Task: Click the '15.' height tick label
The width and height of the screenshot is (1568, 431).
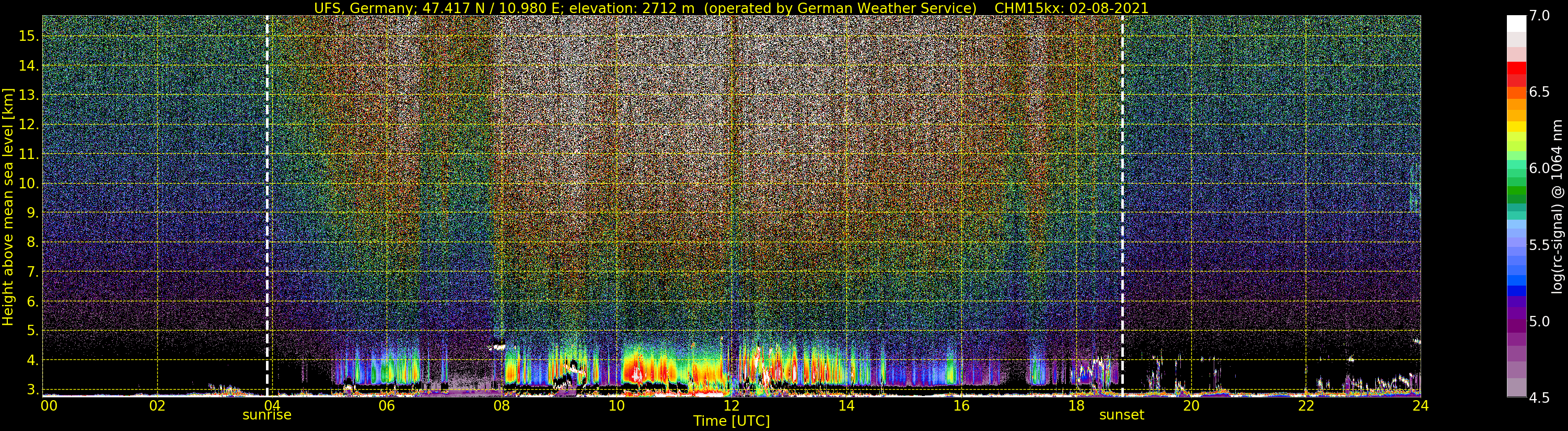Action: (28, 36)
